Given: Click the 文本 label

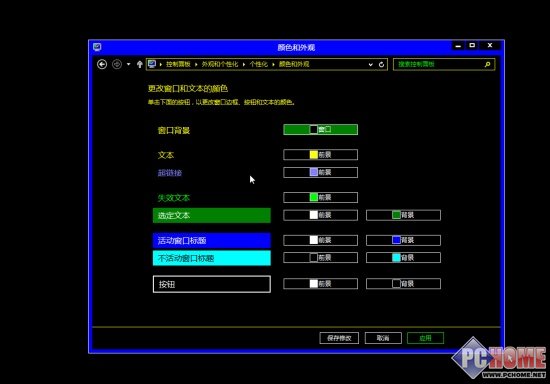Looking at the screenshot, I should pos(166,155).
